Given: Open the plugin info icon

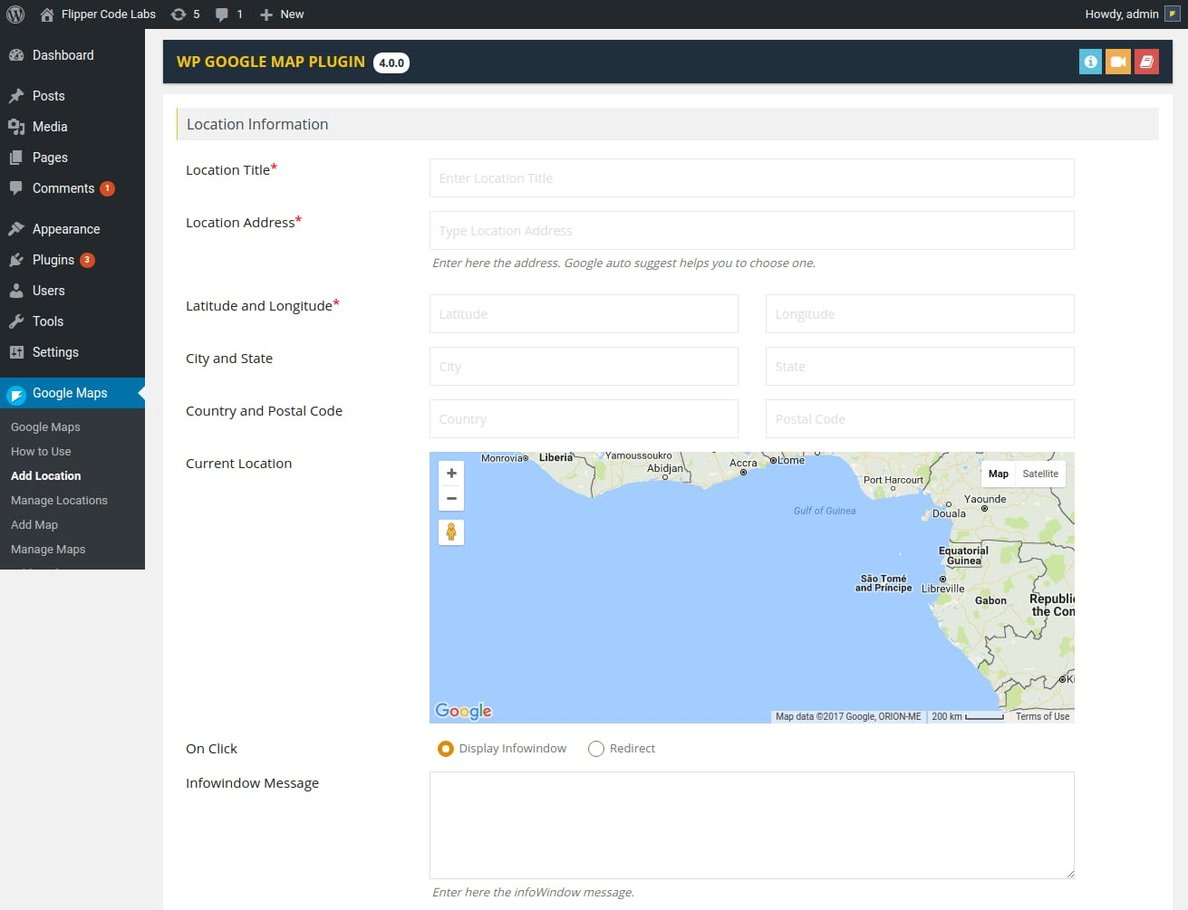Looking at the screenshot, I should point(1090,61).
